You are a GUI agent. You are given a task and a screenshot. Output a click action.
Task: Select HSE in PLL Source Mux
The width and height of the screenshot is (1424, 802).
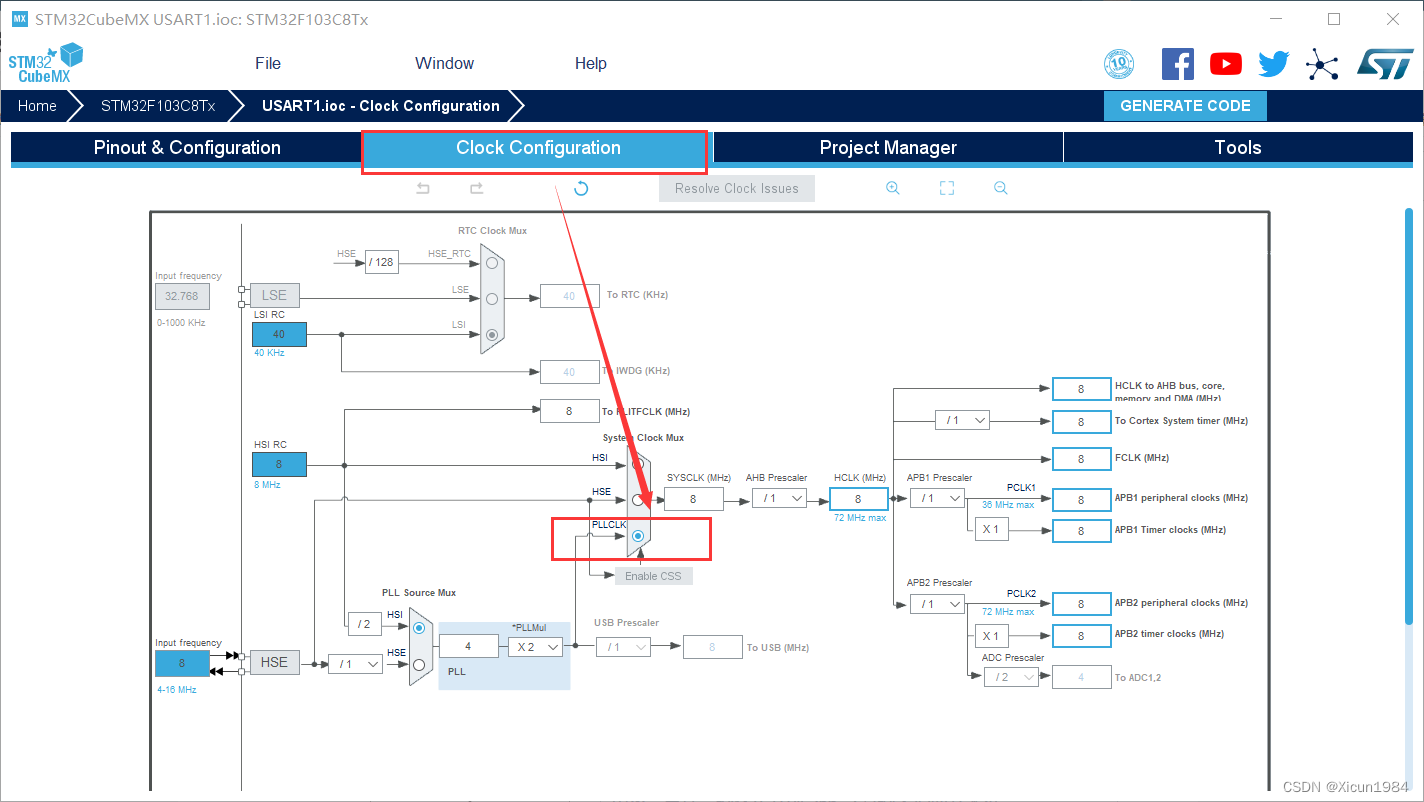(419, 664)
